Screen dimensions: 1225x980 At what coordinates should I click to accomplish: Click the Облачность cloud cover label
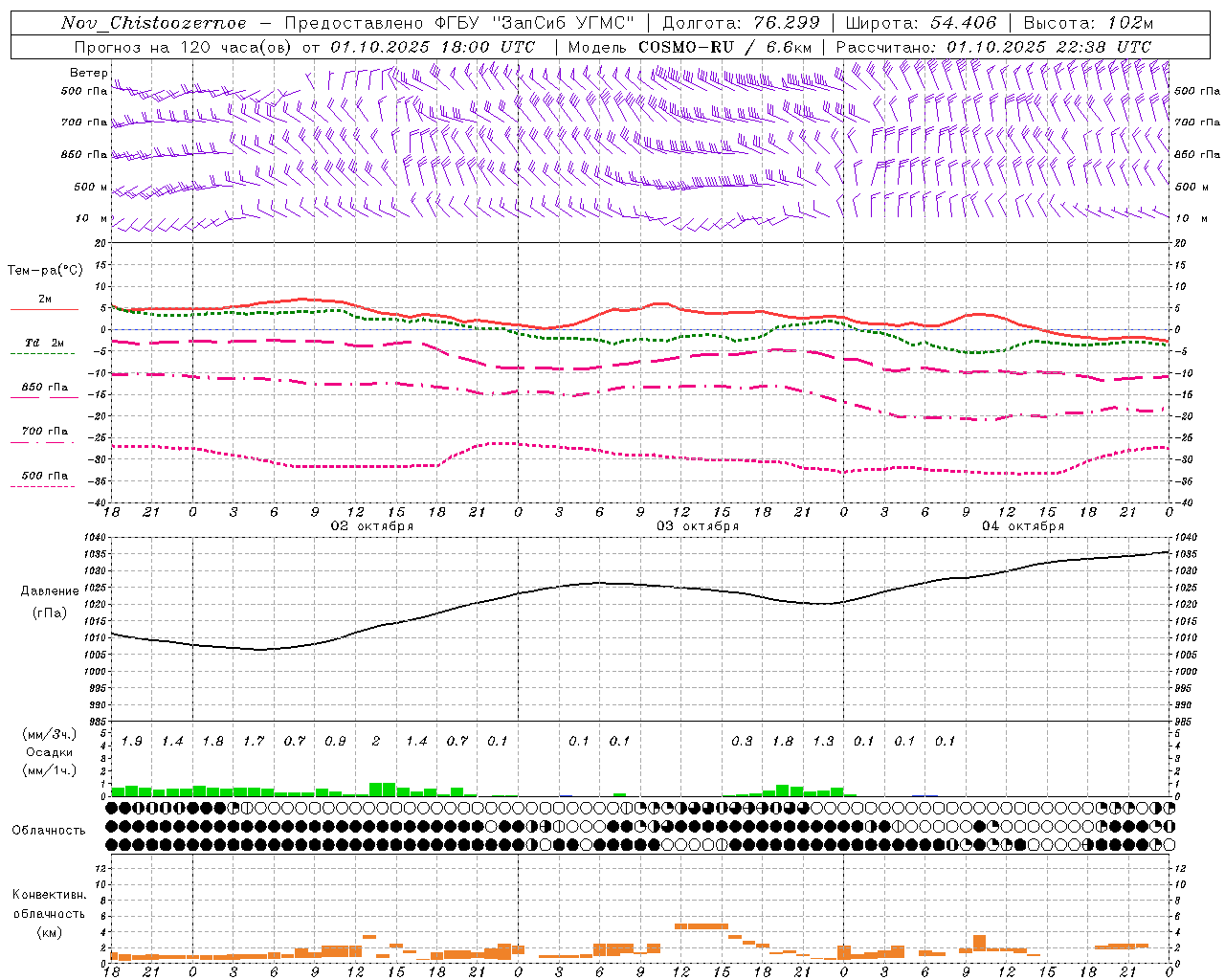49,831
